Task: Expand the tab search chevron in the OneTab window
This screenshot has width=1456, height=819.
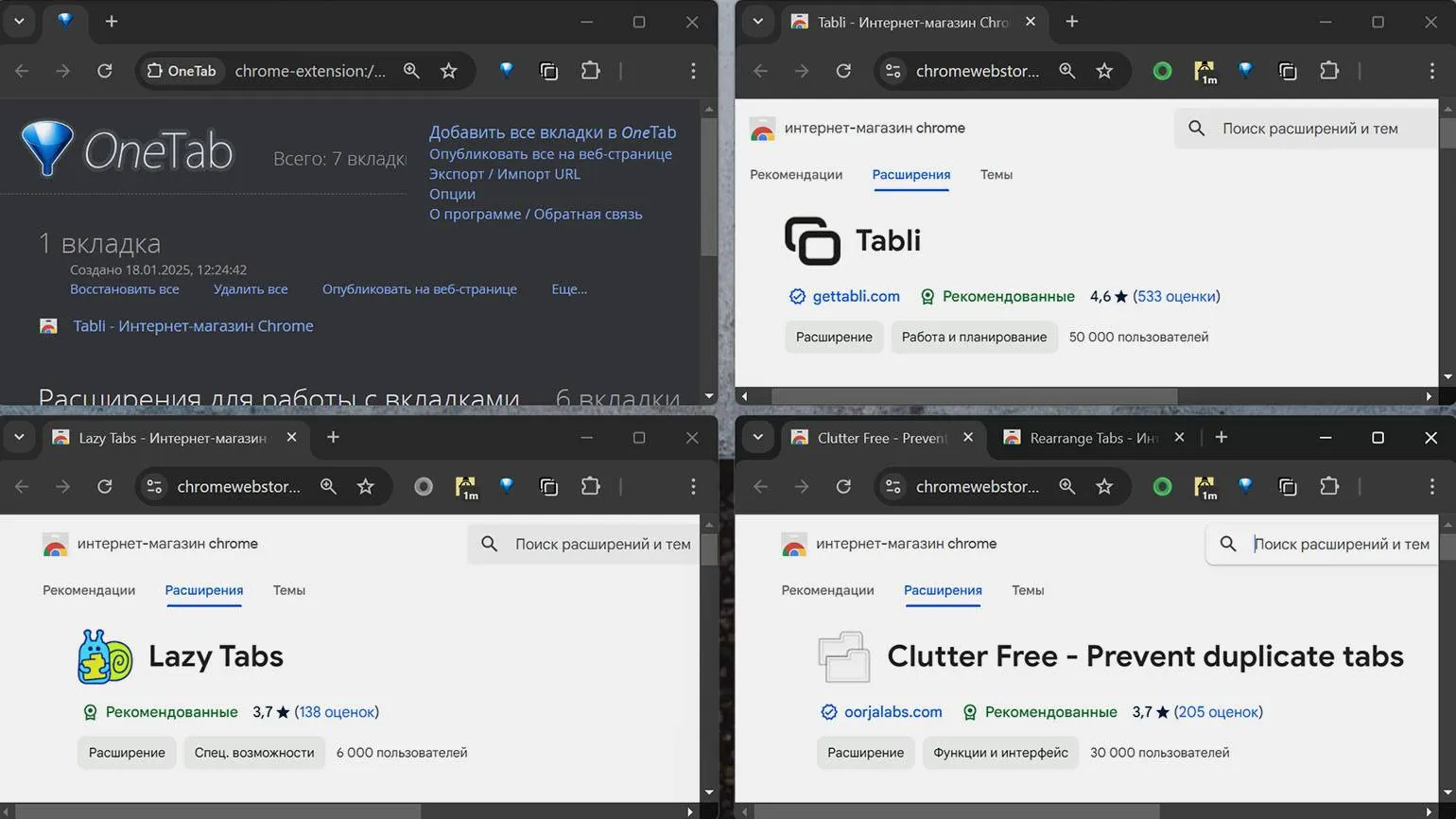Action: click(x=19, y=21)
